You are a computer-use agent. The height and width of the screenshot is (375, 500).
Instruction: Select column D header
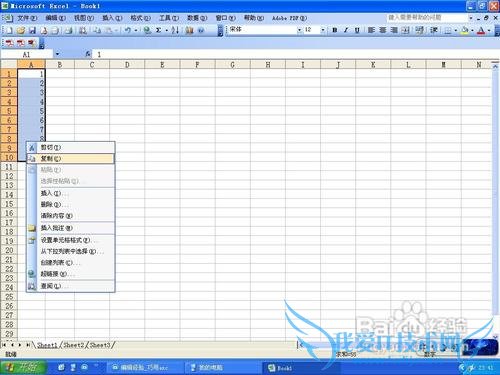tap(127, 64)
